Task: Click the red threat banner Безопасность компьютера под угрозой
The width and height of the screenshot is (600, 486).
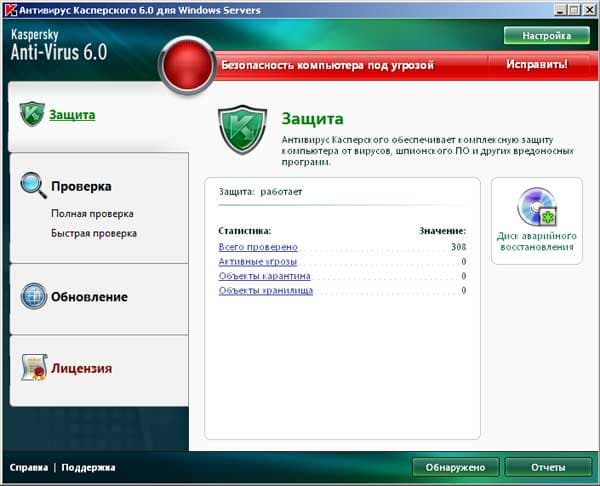Action: pos(328,65)
